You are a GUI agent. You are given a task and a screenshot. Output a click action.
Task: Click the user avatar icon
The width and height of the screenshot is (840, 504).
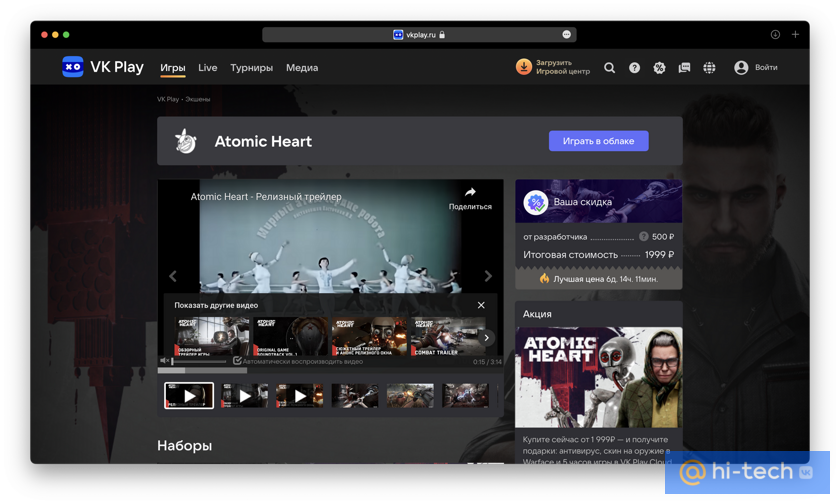pyautogui.click(x=741, y=67)
